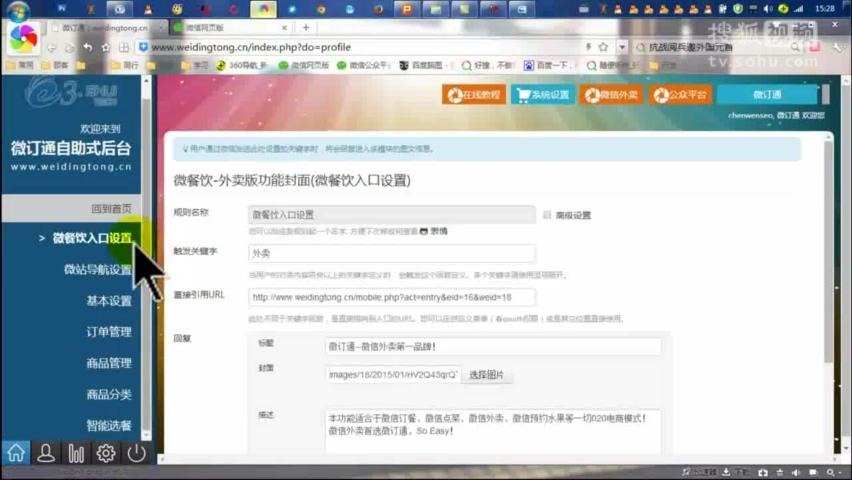Click the 触发关键字 field containing 外卖

pos(392,253)
